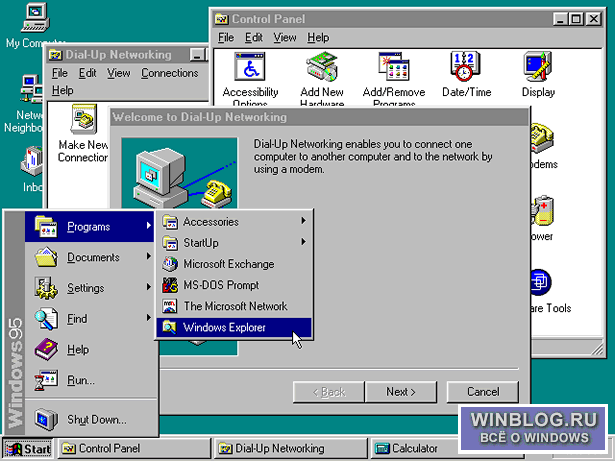Select the Make New Connection icon
This screenshot has height=461, width=615.
pos(84,119)
